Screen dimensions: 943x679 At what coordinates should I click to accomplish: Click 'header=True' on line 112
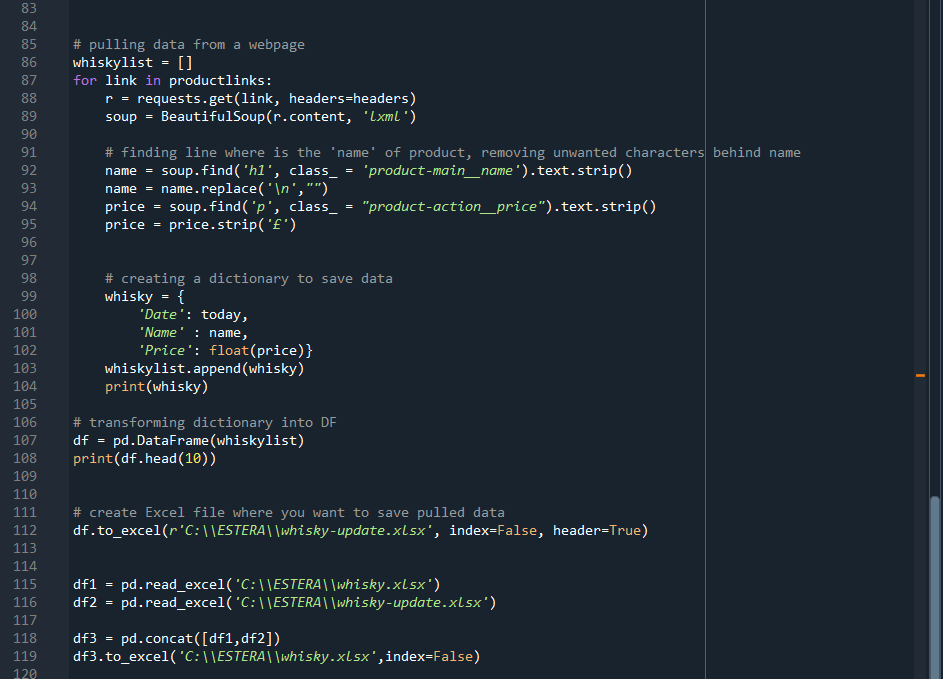597,530
